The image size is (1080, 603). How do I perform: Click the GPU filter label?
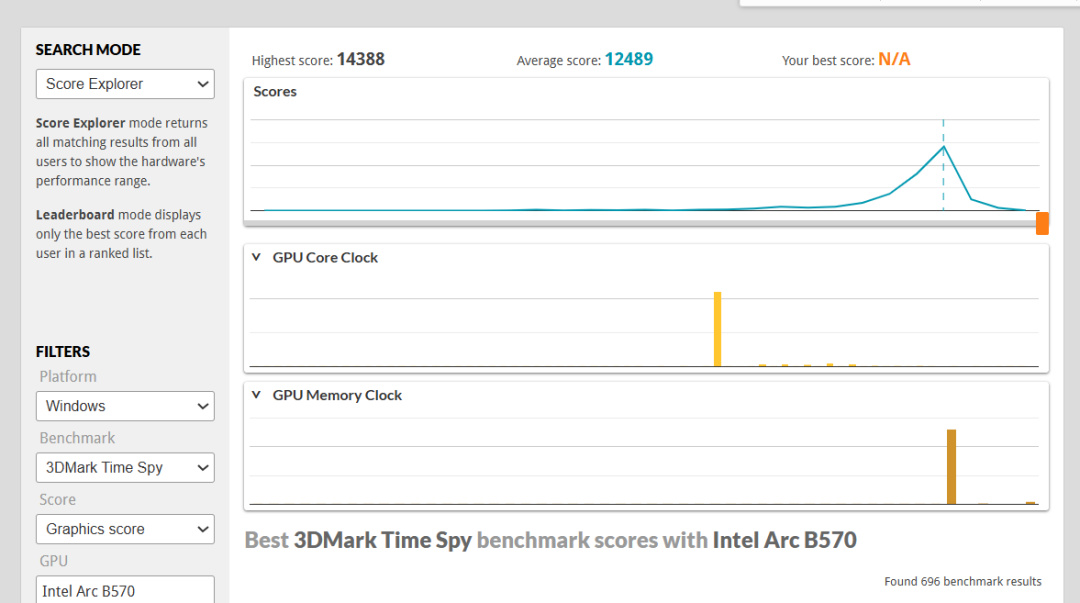53,560
